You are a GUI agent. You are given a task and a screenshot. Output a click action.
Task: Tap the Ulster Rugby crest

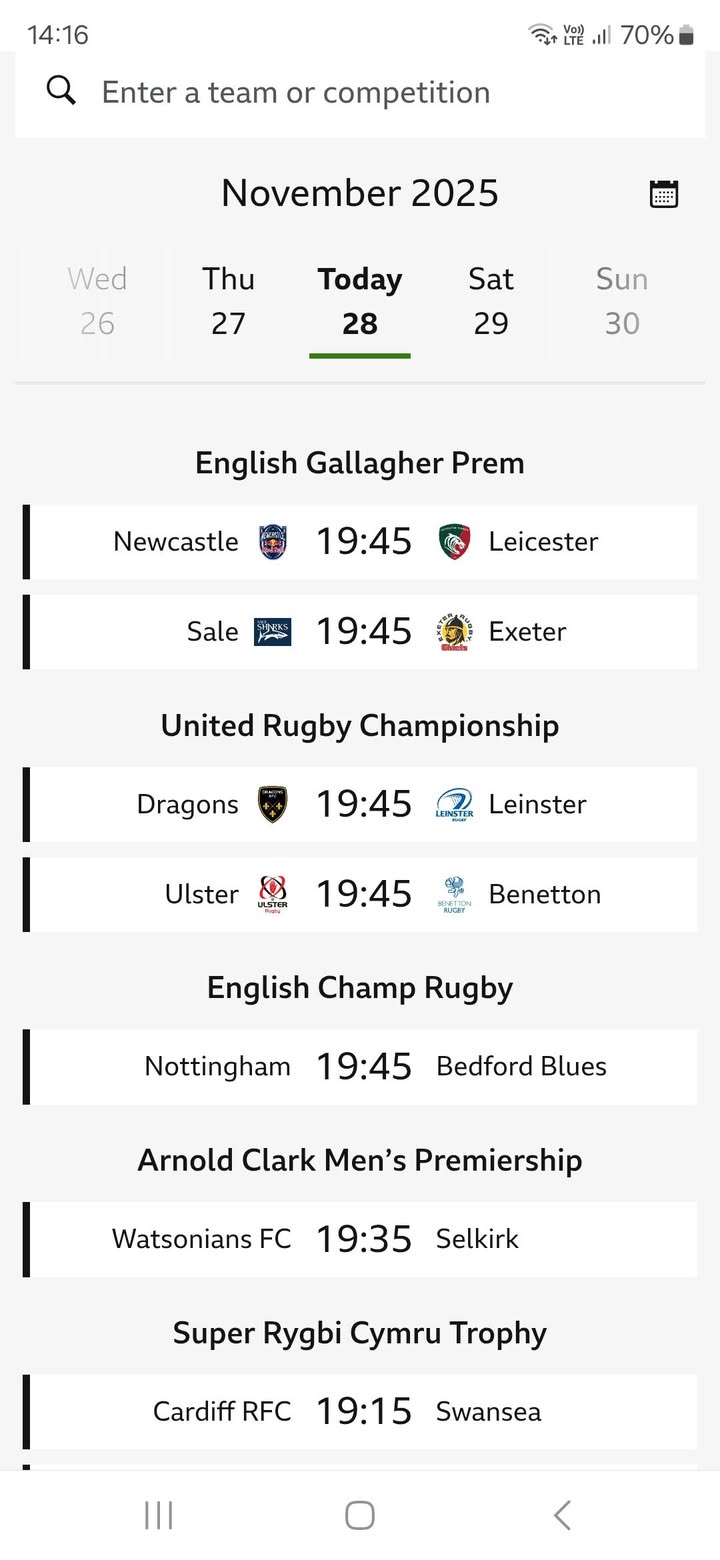(273, 895)
